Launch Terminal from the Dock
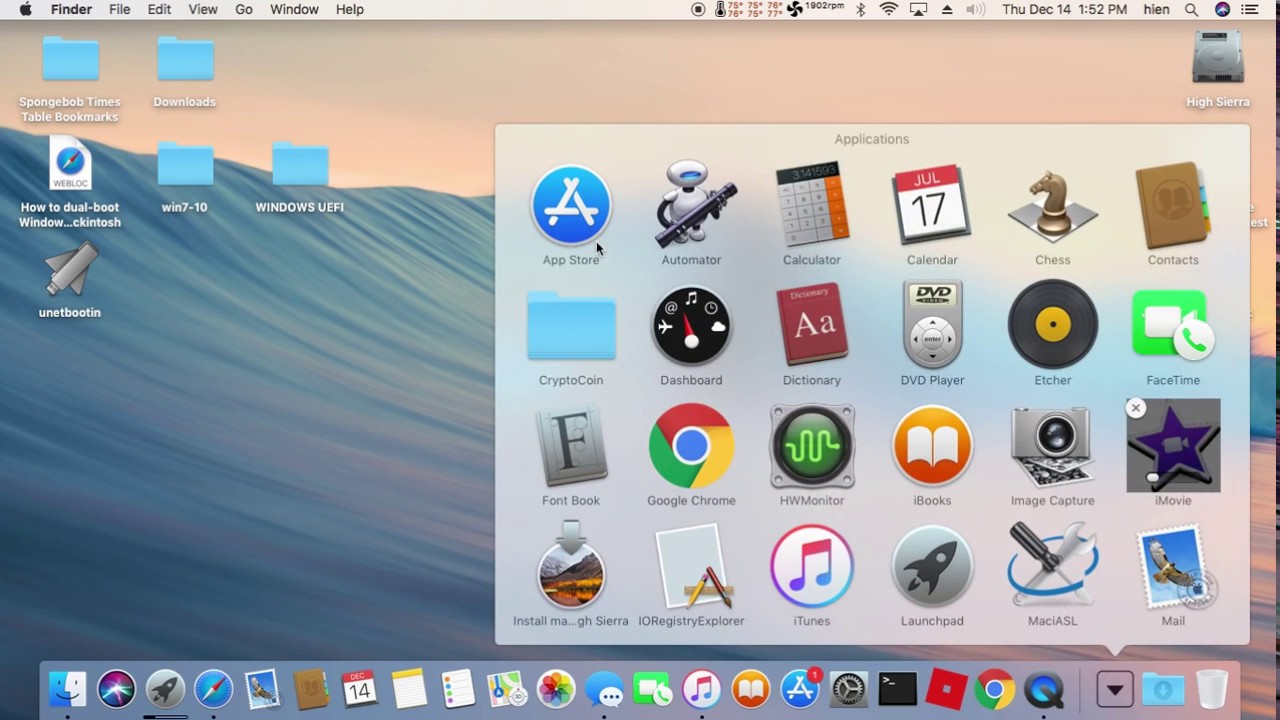This screenshot has width=1280, height=720. pos(898,689)
